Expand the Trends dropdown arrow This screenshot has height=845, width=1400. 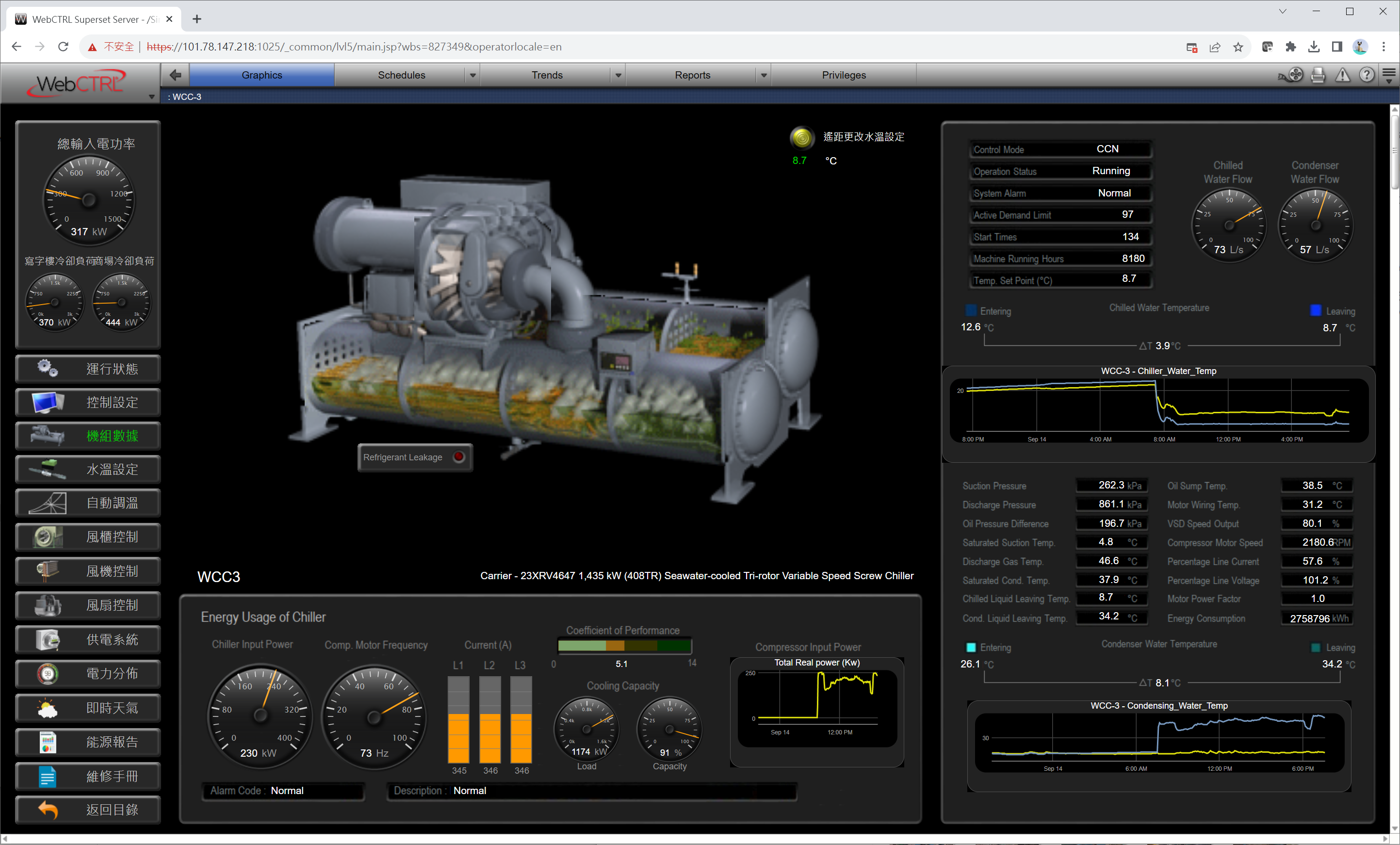618,75
